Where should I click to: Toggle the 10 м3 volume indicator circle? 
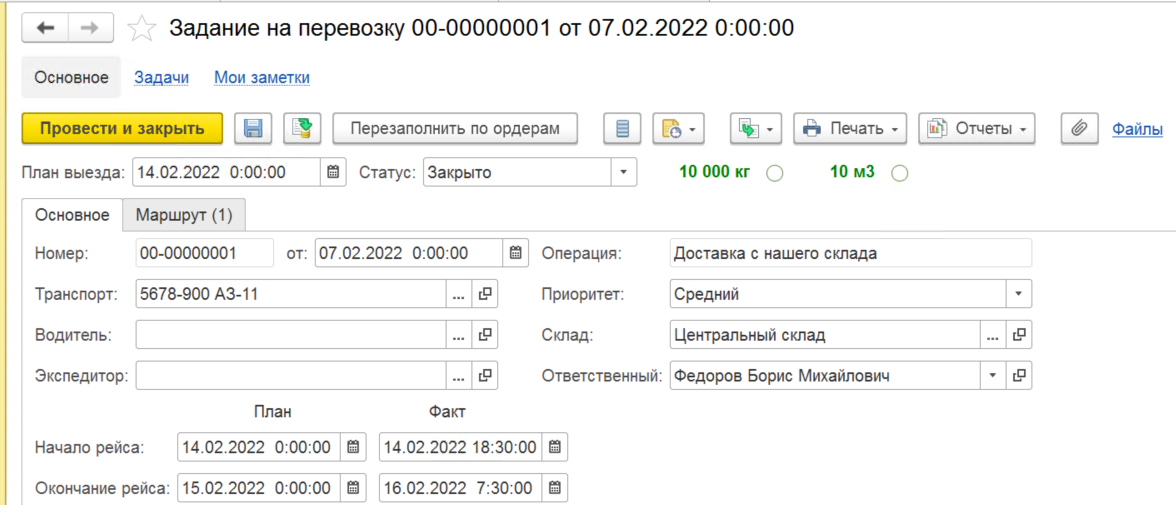point(899,173)
